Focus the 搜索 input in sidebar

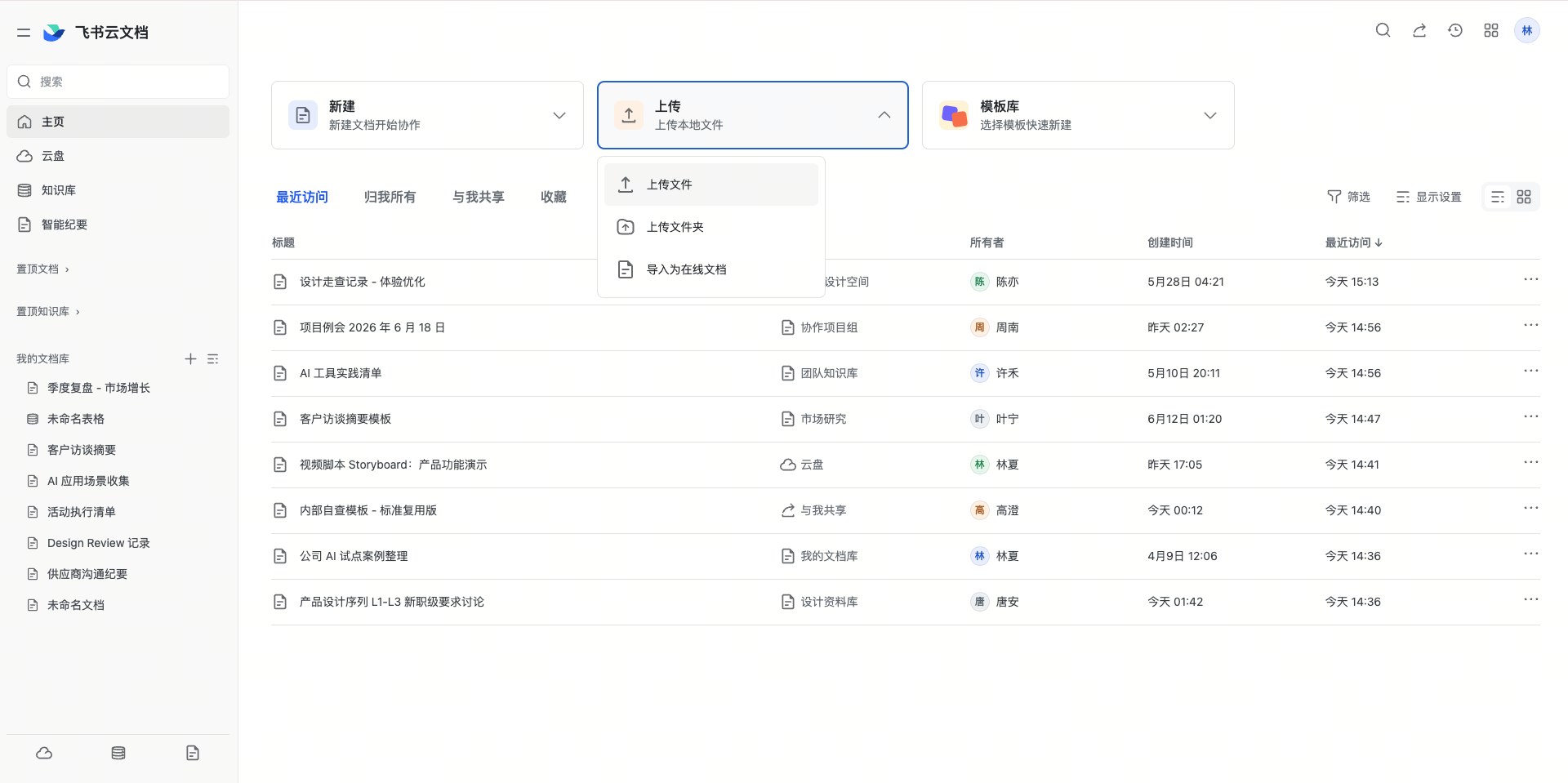118,82
